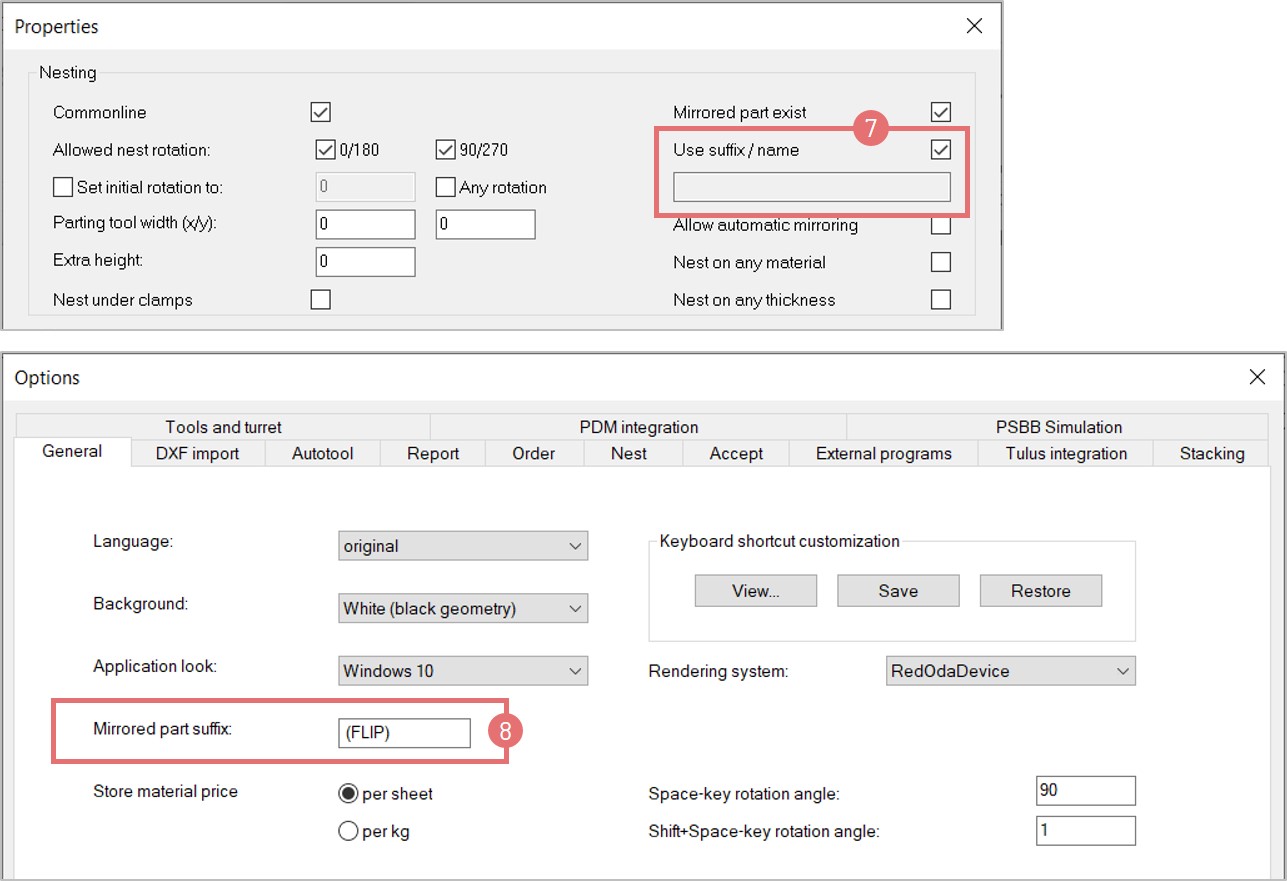Switch to the DXF import tab
The image size is (1287, 881).
tap(197, 453)
